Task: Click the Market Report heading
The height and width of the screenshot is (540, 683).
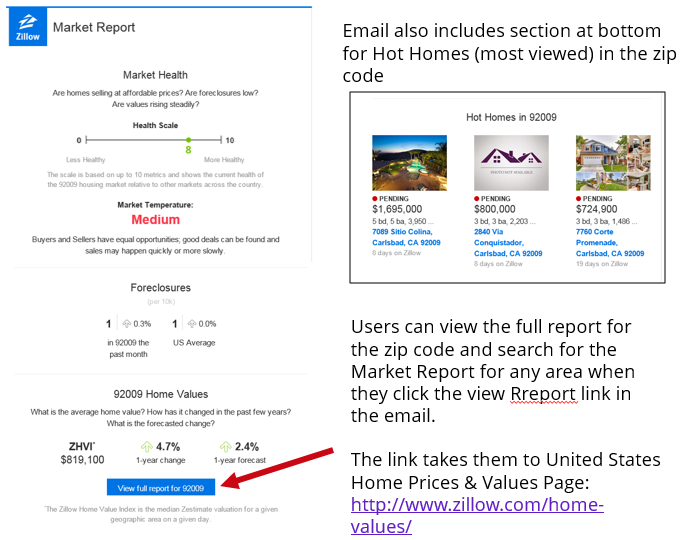Action: pyautogui.click(x=94, y=27)
